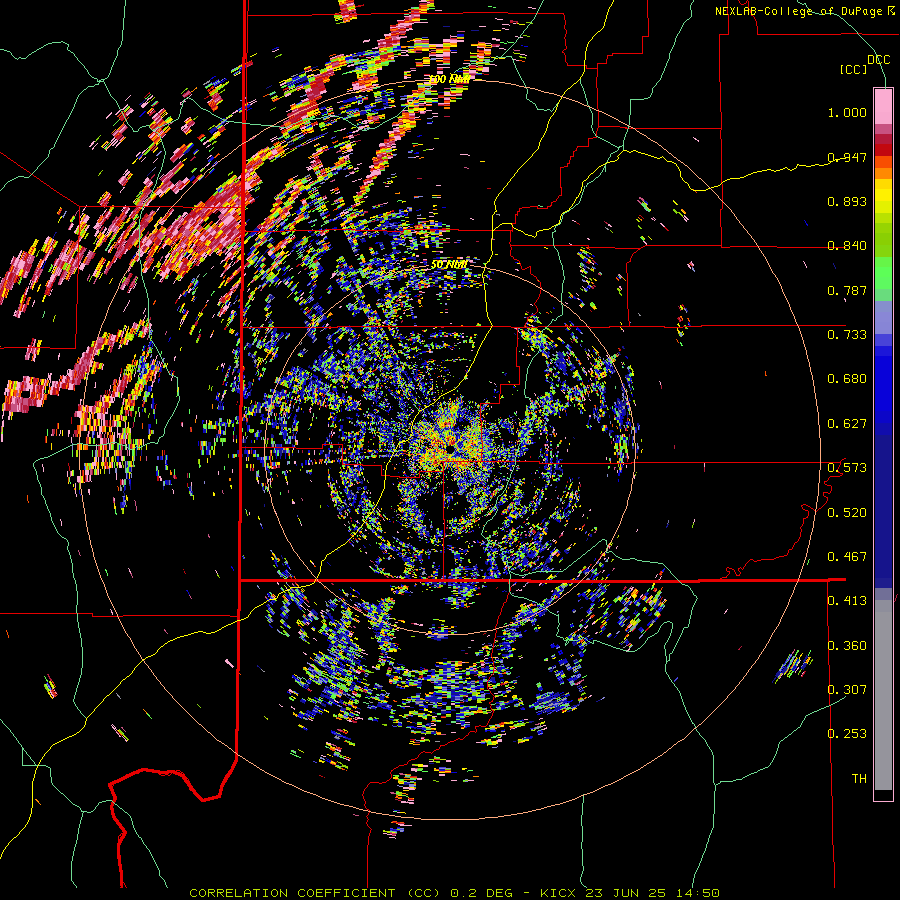The height and width of the screenshot is (900, 900).
Task: Click the 0.787 legend value
Action: (847, 290)
